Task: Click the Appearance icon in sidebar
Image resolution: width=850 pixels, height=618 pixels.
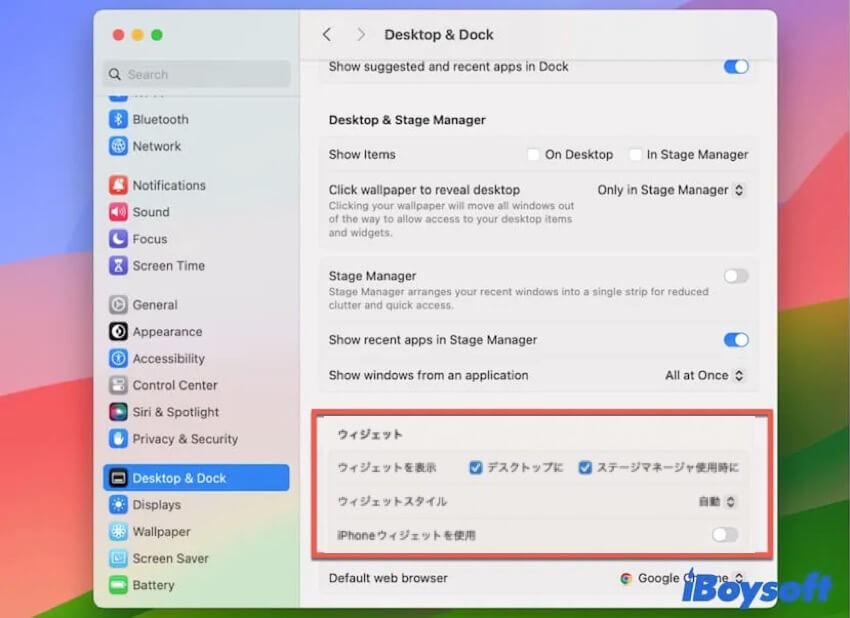Action: click(x=118, y=331)
